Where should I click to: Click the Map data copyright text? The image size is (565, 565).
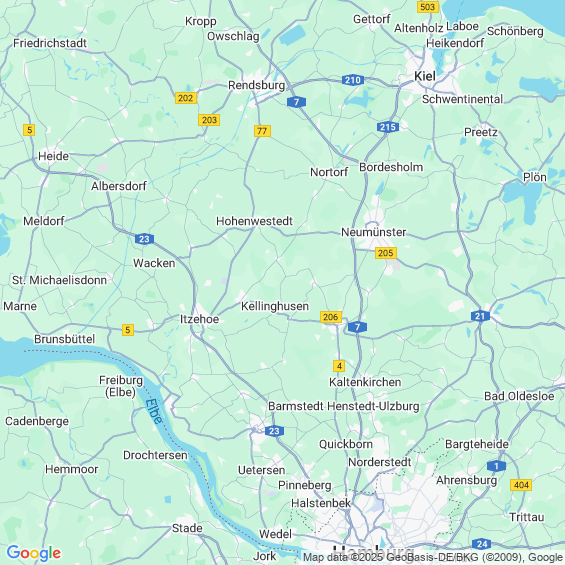[433, 557]
